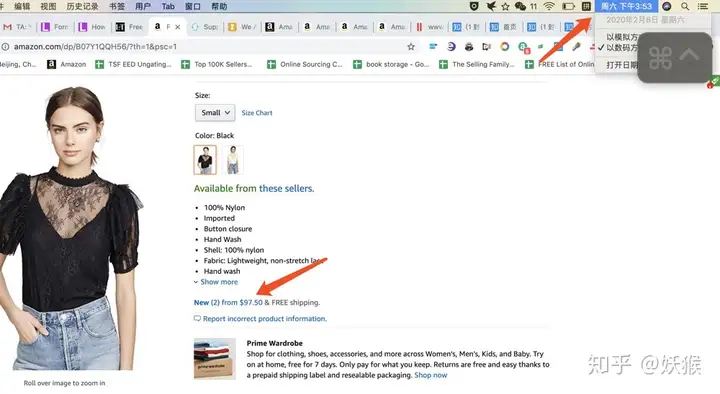
Task: Click the Wi-Fi status icon
Action: (x=549, y=6)
